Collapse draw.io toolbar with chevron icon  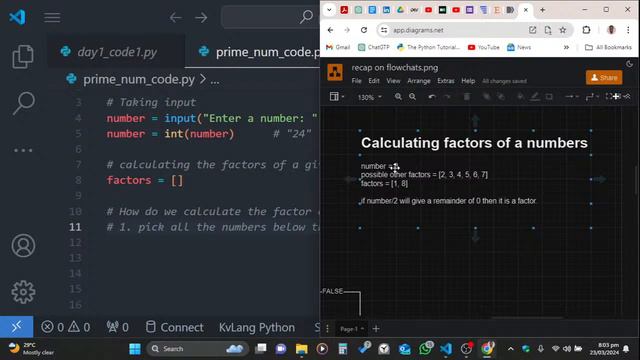pyautogui.click(x=628, y=97)
